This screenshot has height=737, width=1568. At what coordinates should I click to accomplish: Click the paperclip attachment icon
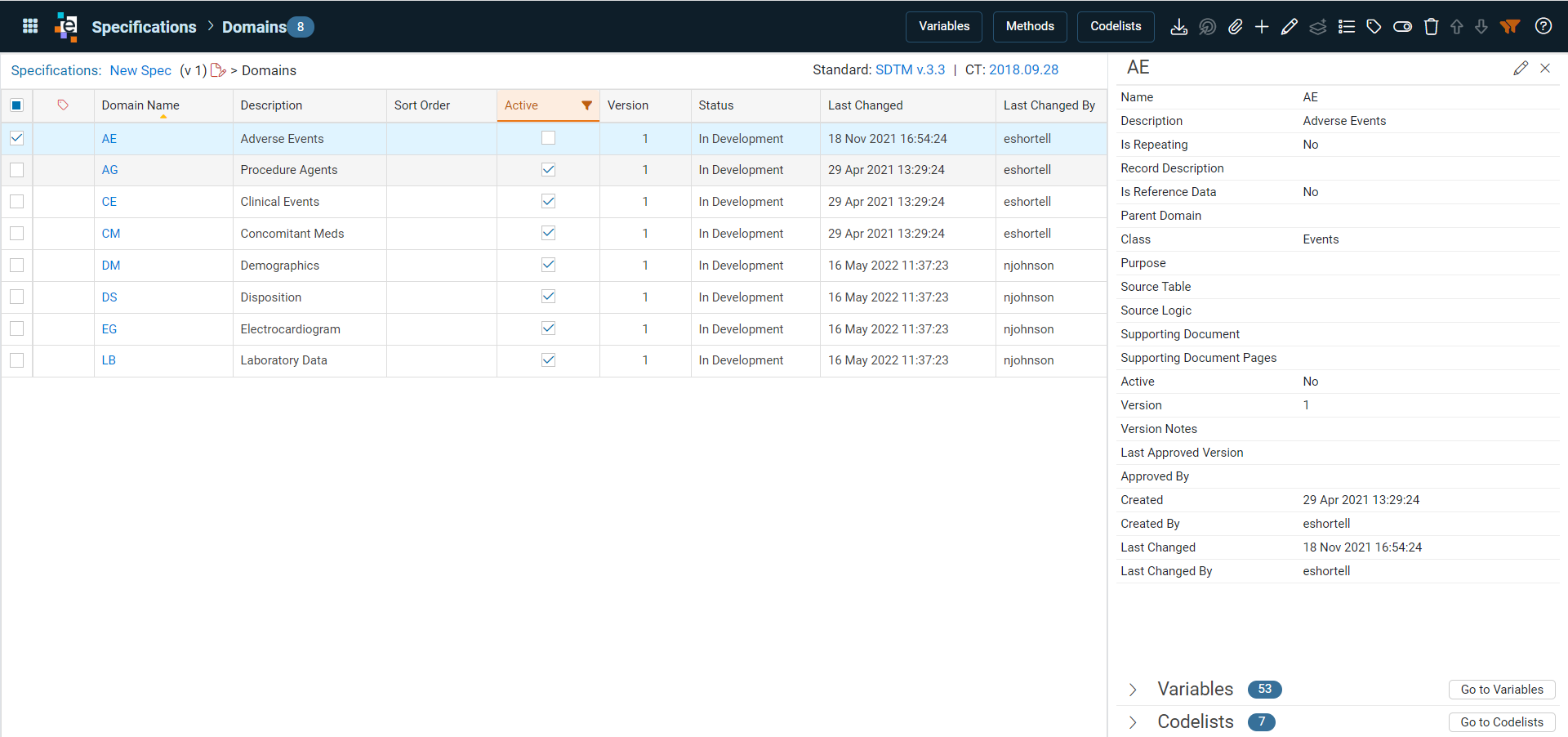coord(1236,27)
